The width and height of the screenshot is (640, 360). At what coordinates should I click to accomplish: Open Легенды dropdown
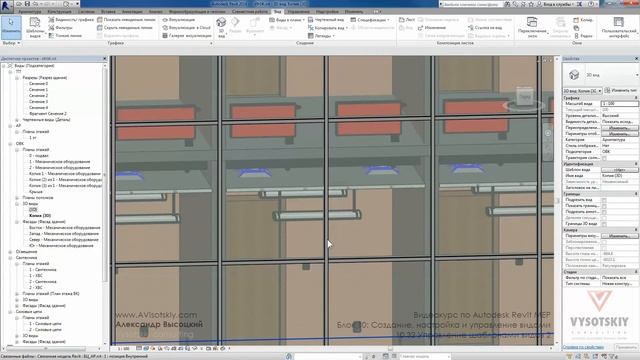tap(321, 36)
